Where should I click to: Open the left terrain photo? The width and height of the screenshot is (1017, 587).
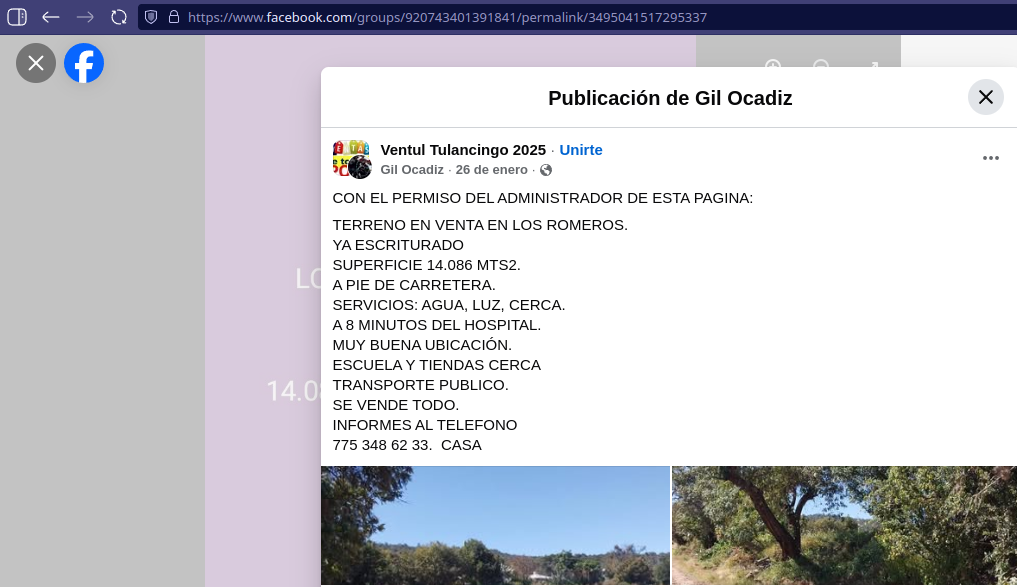pyautogui.click(x=495, y=526)
